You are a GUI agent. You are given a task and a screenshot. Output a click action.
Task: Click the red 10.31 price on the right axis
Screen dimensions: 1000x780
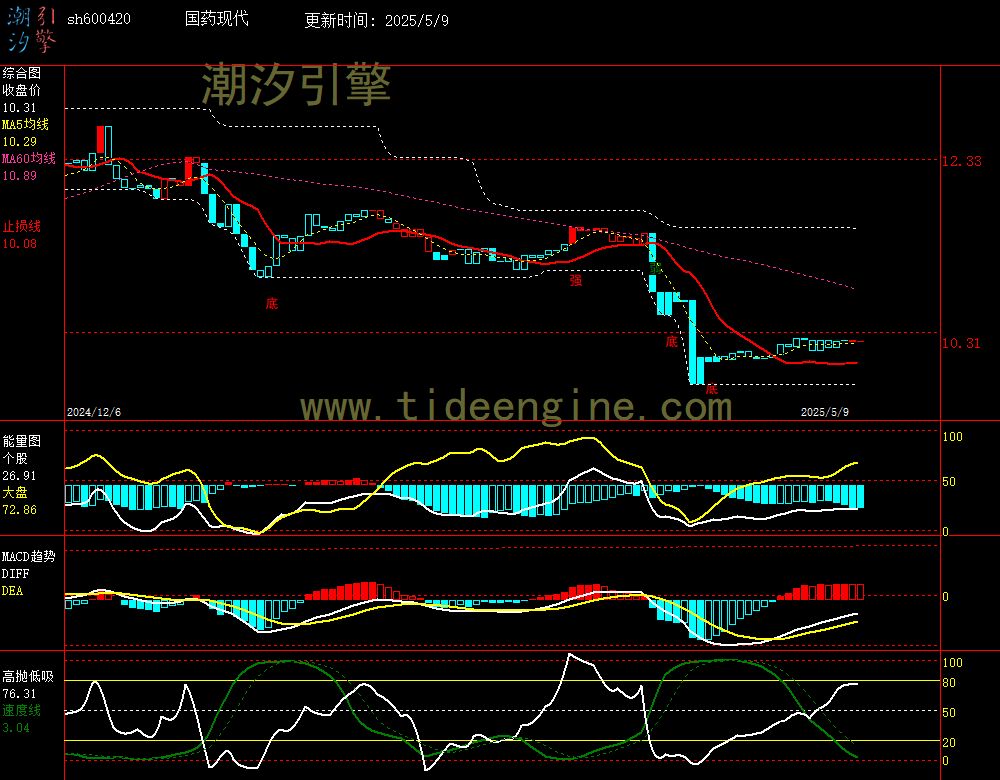pyautogui.click(x=962, y=343)
